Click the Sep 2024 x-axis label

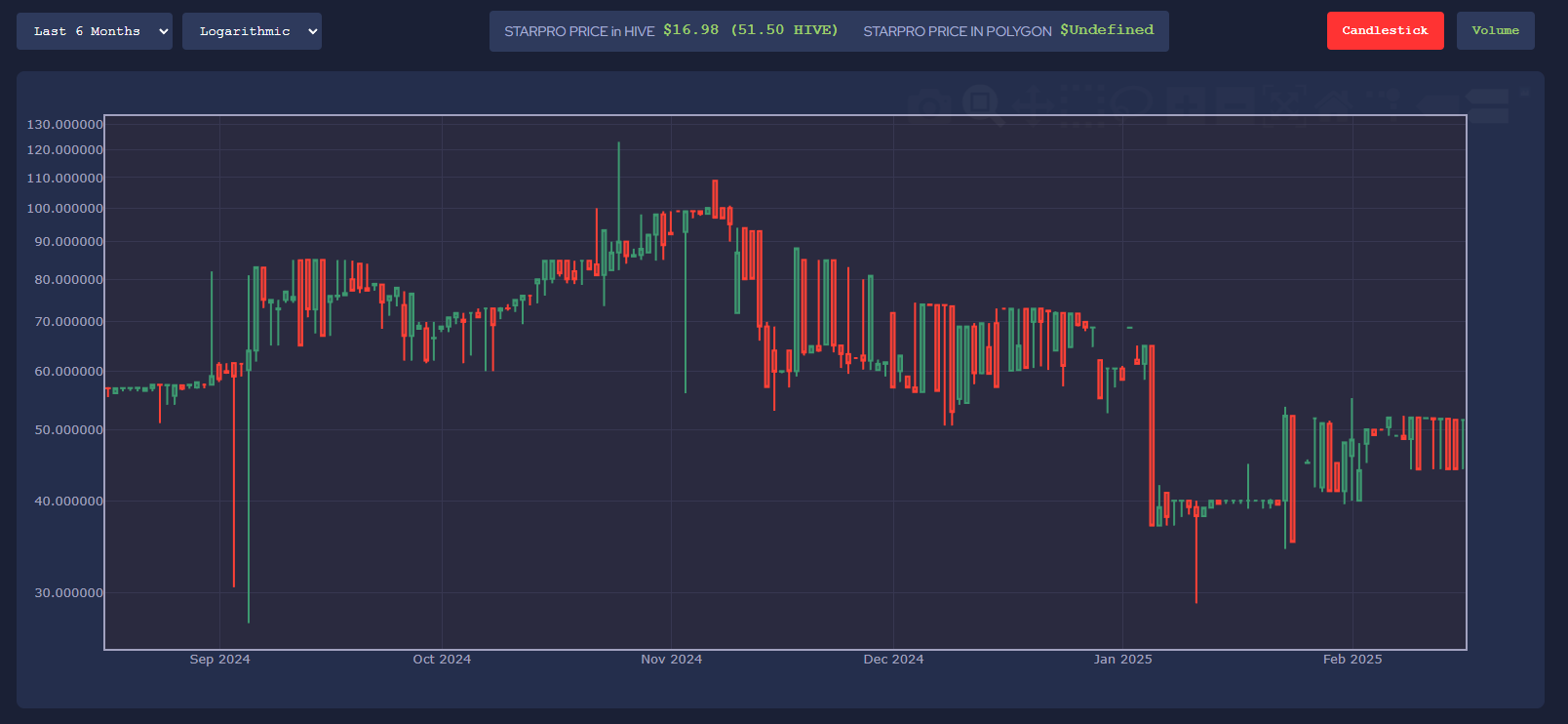(x=219, y=660)
